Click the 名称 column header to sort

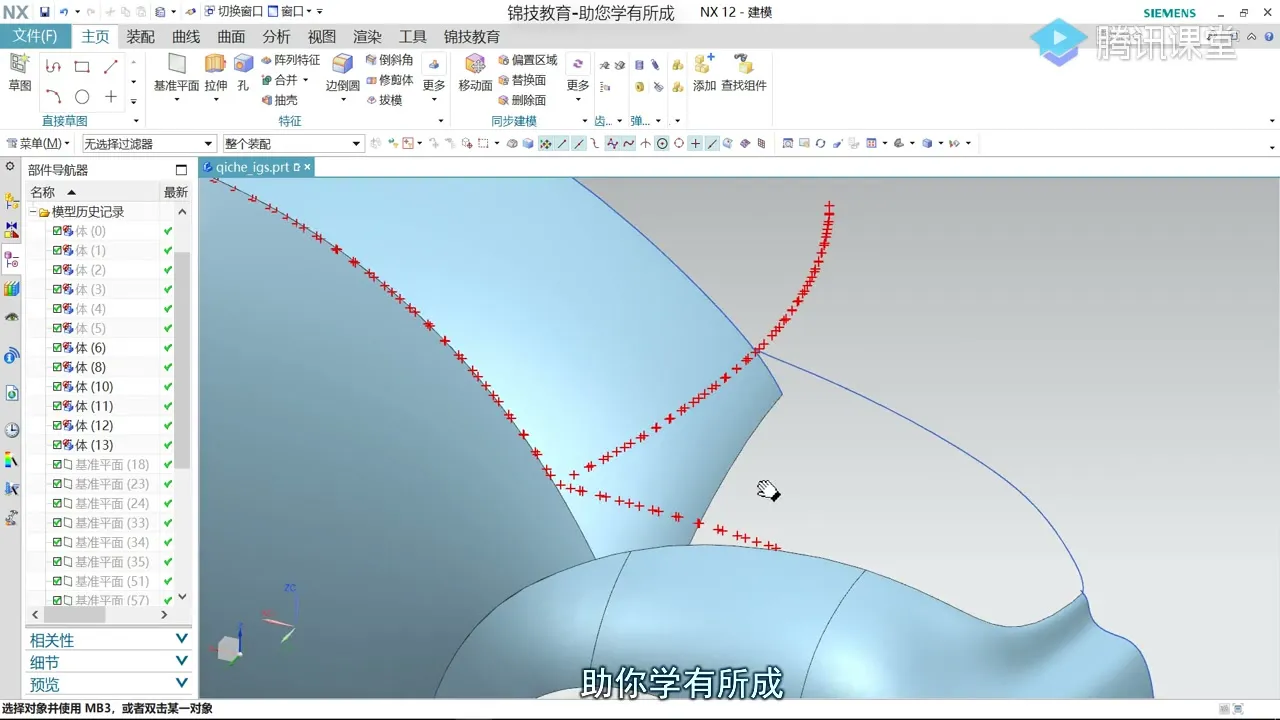(x=43, y=192)
